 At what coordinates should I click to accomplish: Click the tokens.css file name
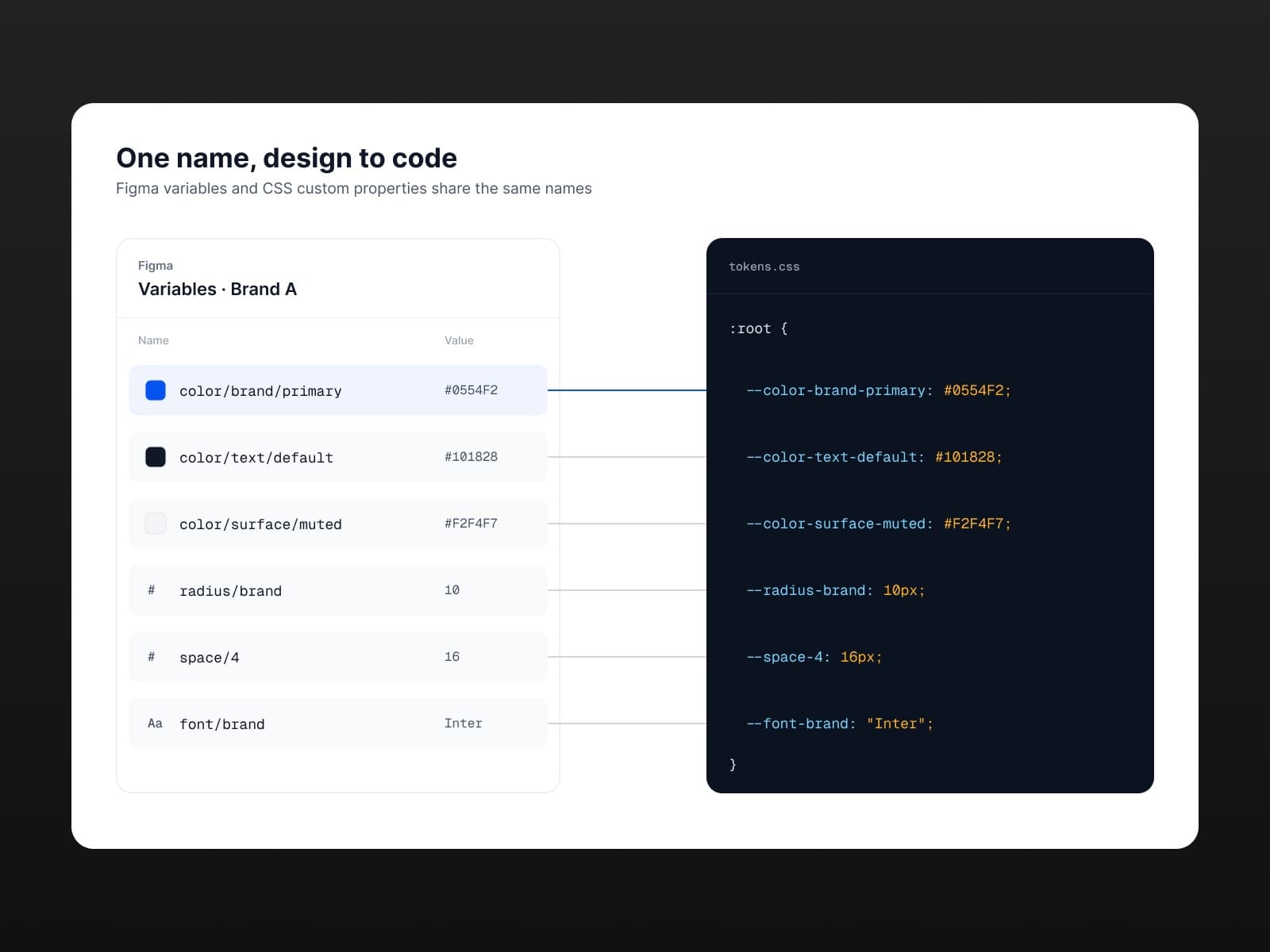click(764, 267)
